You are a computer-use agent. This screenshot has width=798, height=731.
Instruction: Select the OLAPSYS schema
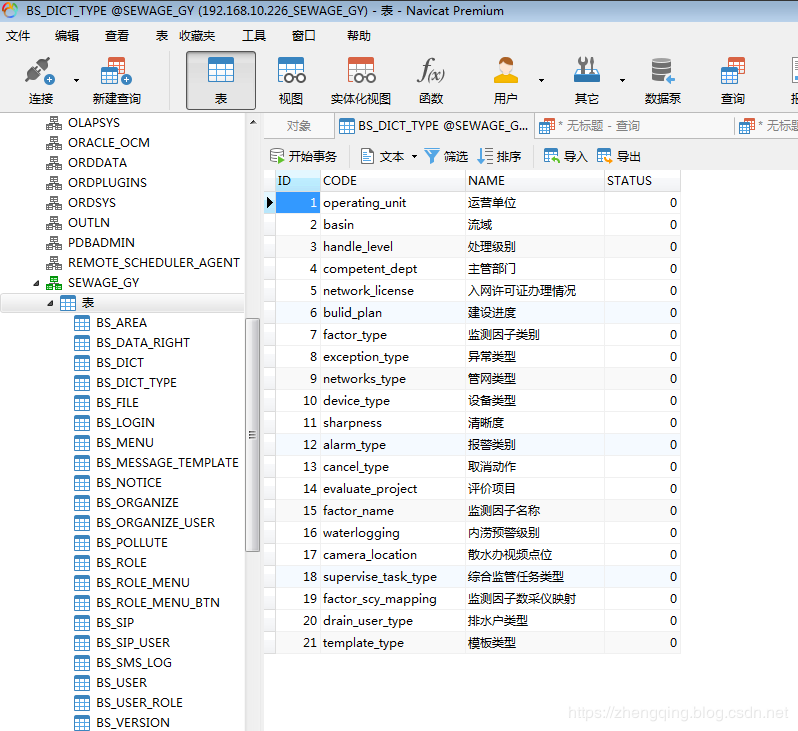click(94, 123)
